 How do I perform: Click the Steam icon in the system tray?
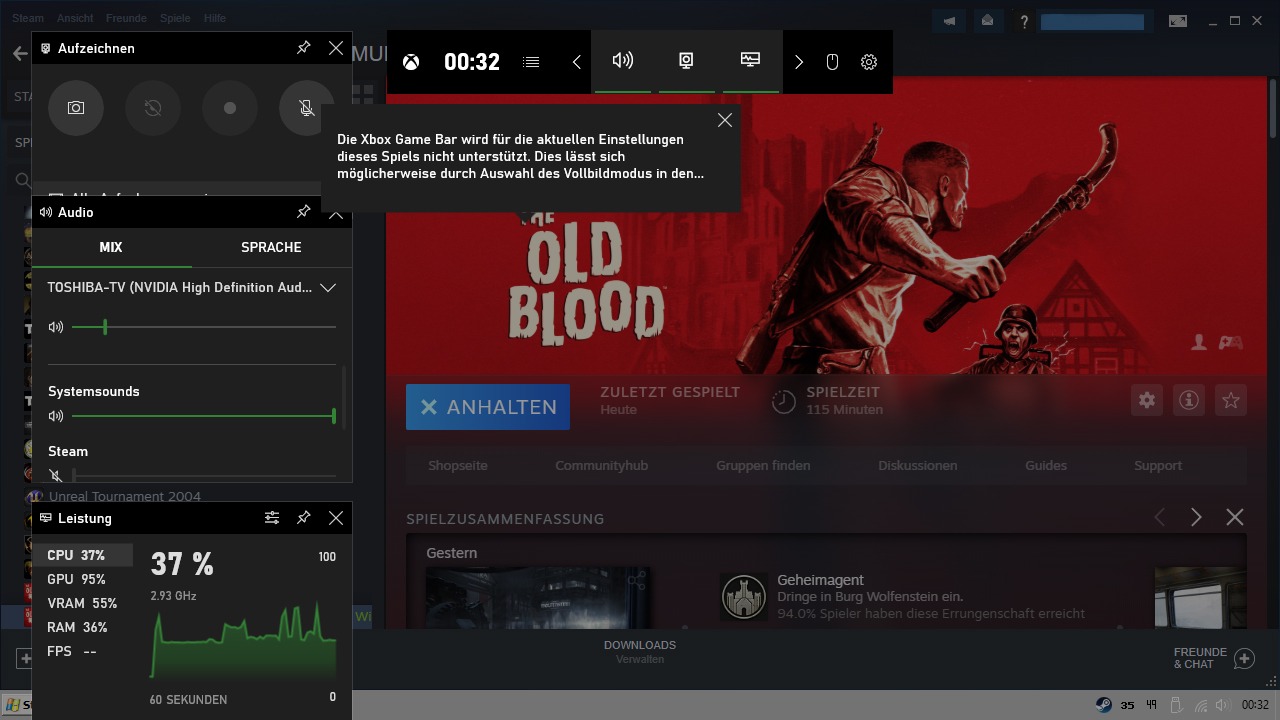point(1103,705)
